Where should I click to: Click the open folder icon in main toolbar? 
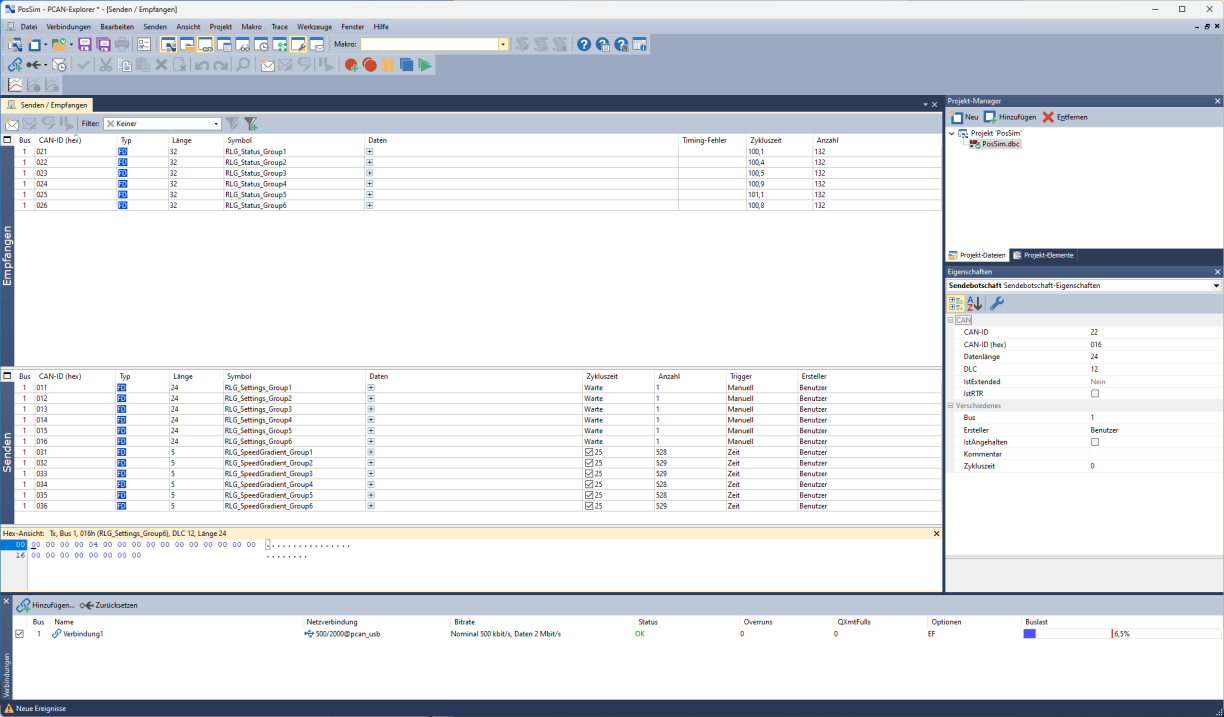click(x=58, y=45)
